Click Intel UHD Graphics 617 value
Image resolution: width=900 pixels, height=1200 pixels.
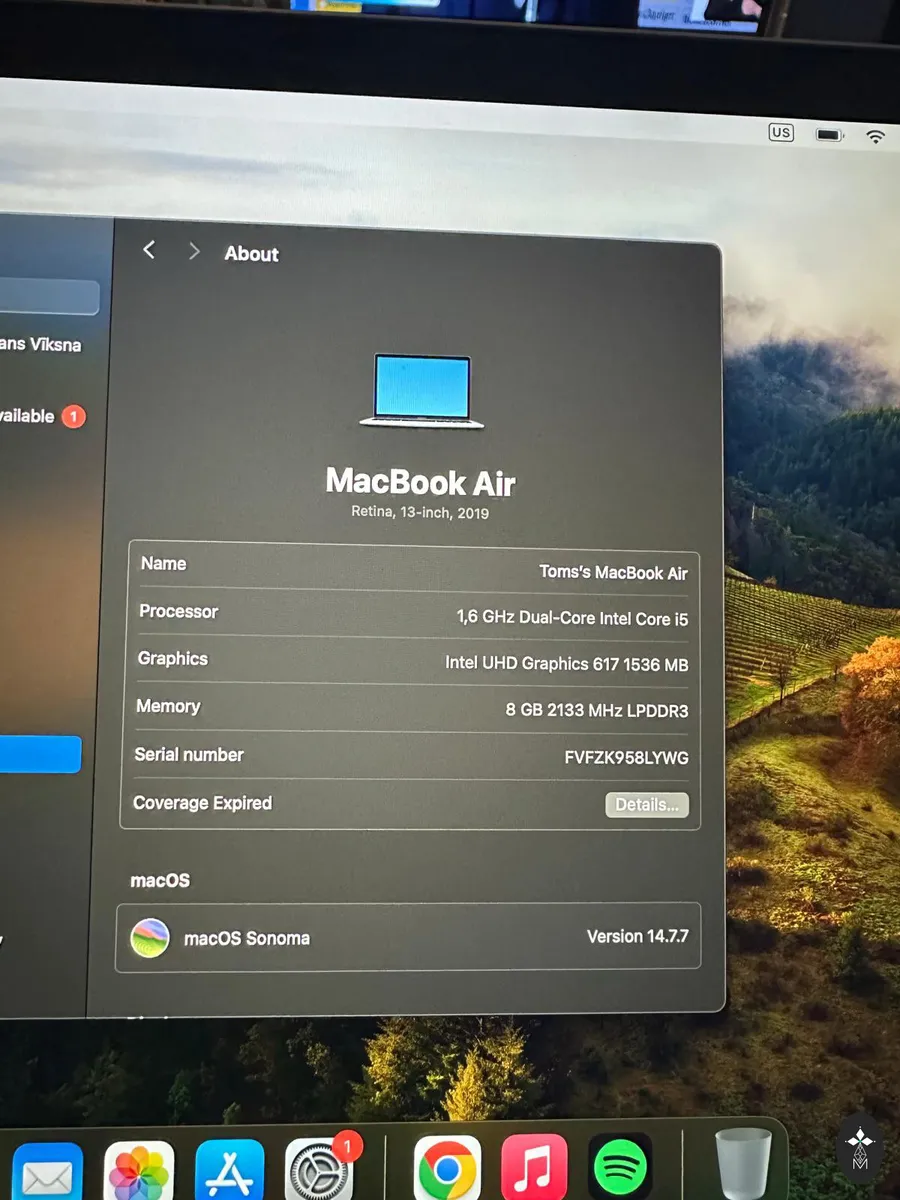point(566,663)
